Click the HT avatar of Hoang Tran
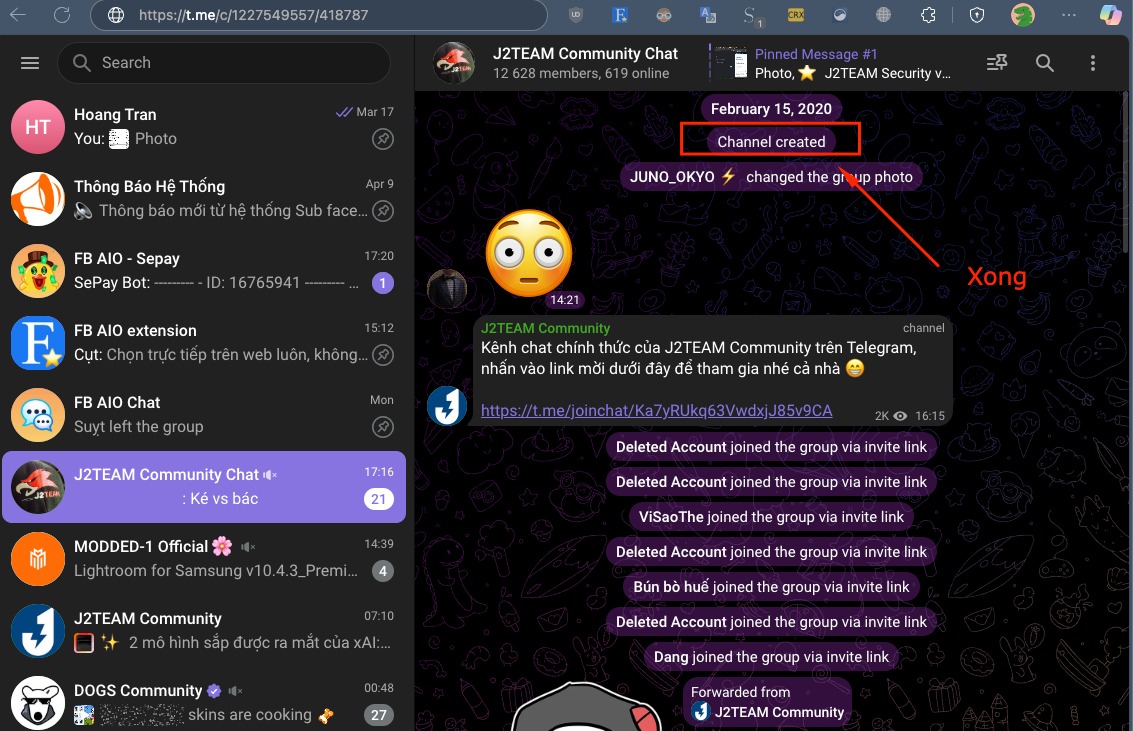 pyautogui.click(x=38, y=127)
